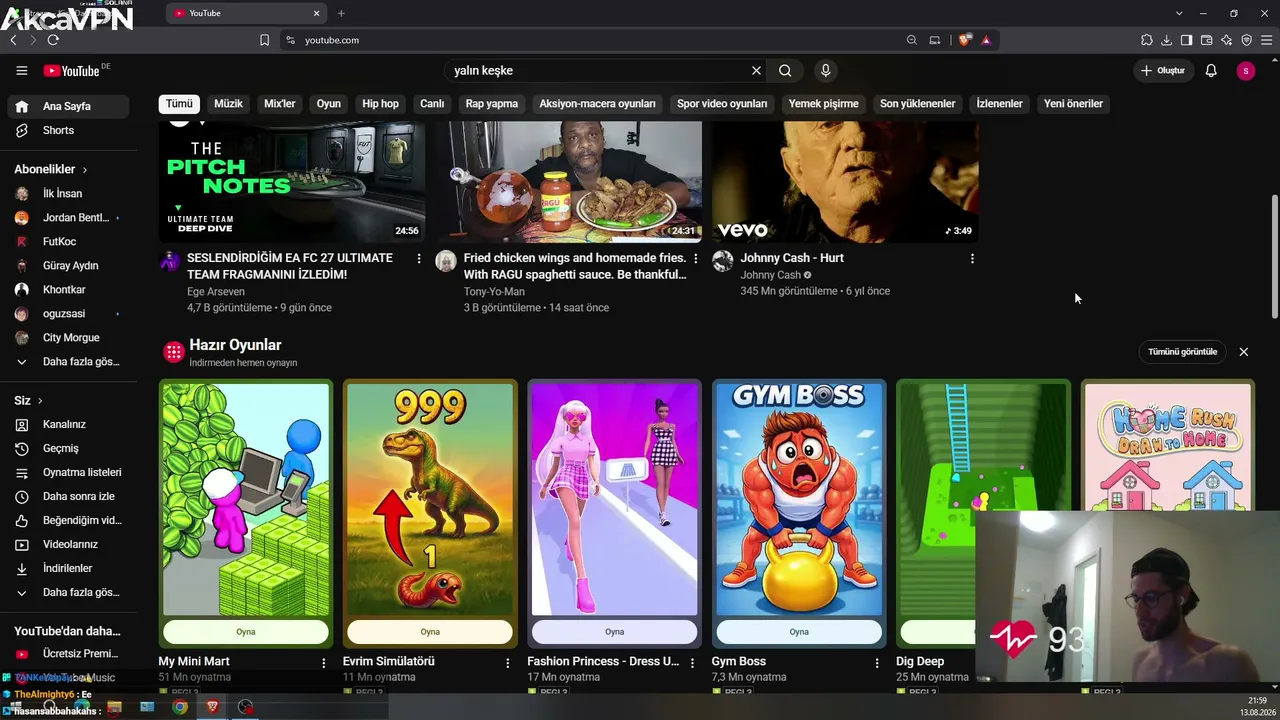Go to the YouTube logo home link
Screen dimensions: 1280x720
tap(71, 71)
